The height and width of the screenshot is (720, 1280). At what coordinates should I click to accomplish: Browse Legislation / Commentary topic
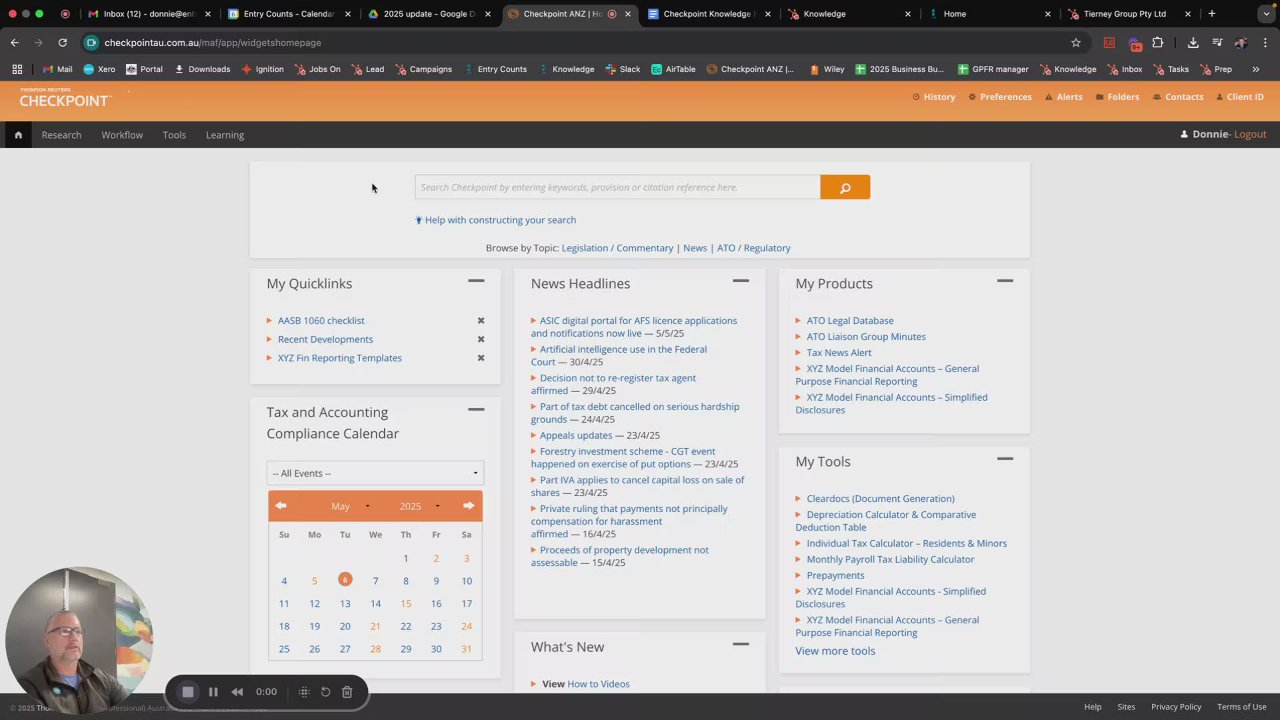pos(617,248)
